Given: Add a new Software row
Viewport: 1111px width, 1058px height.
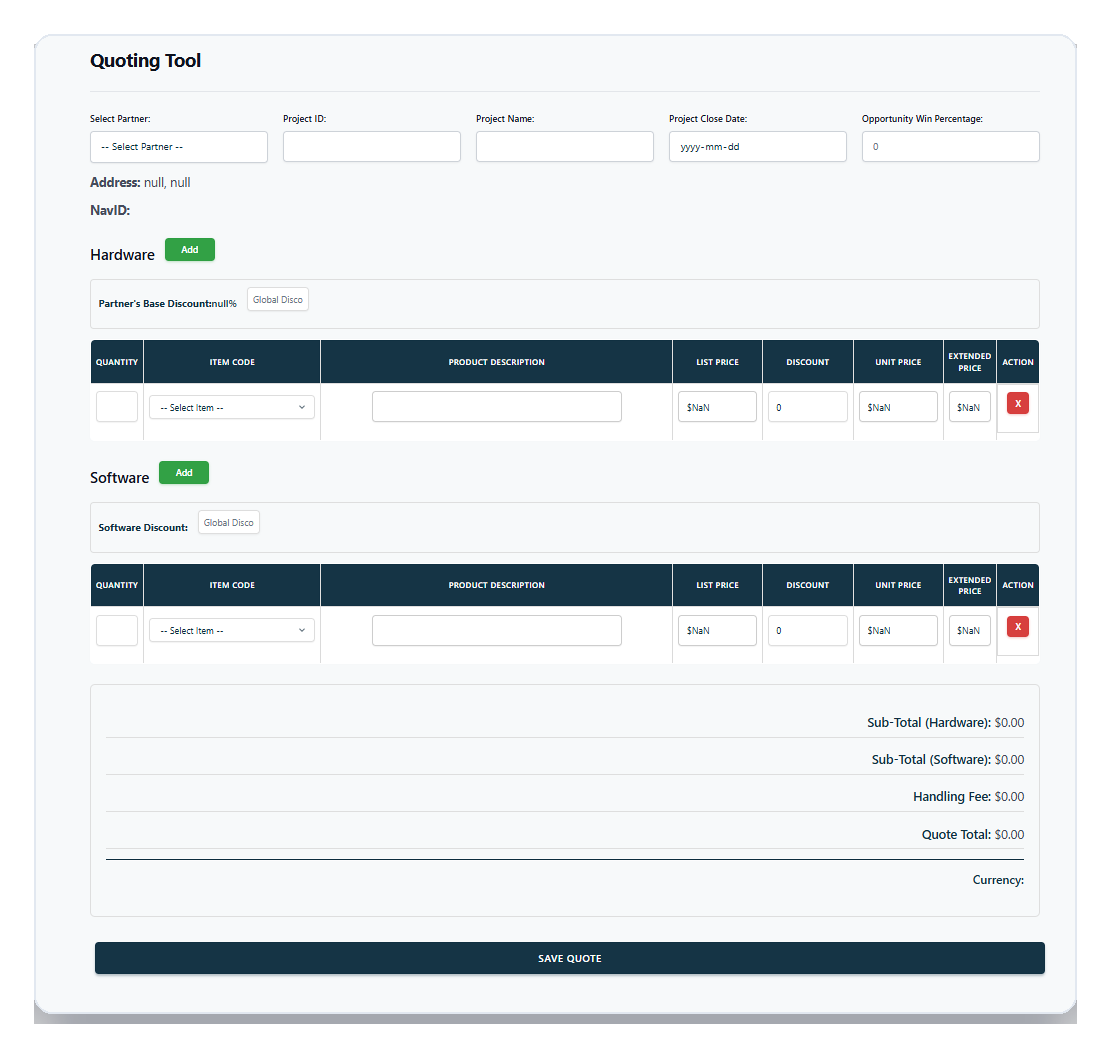Looking at the screenshot, I should tap(183, 472).
